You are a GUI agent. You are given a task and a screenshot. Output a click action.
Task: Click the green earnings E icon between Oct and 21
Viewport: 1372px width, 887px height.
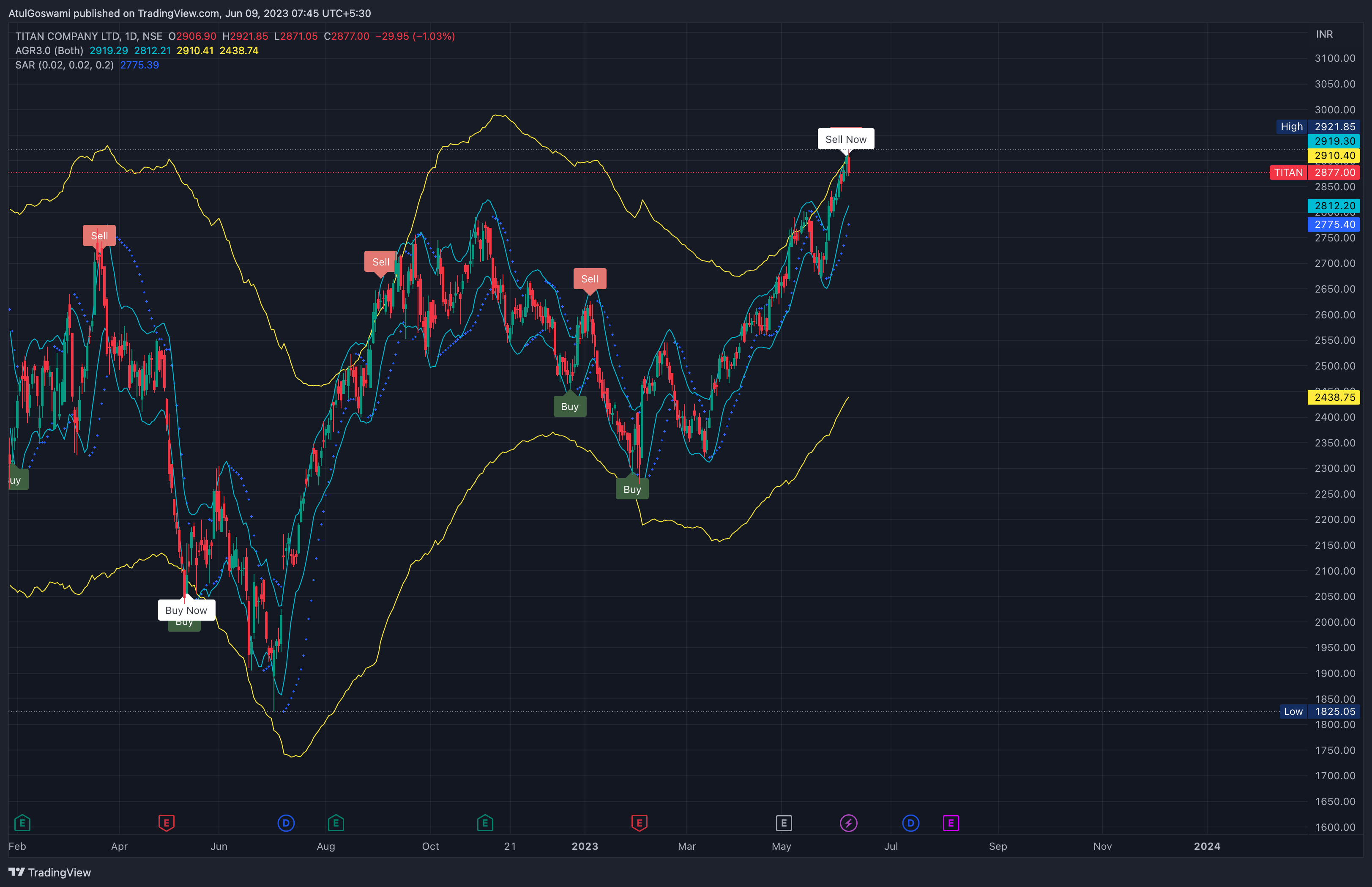pyautogui.click(x=485, y=823)
